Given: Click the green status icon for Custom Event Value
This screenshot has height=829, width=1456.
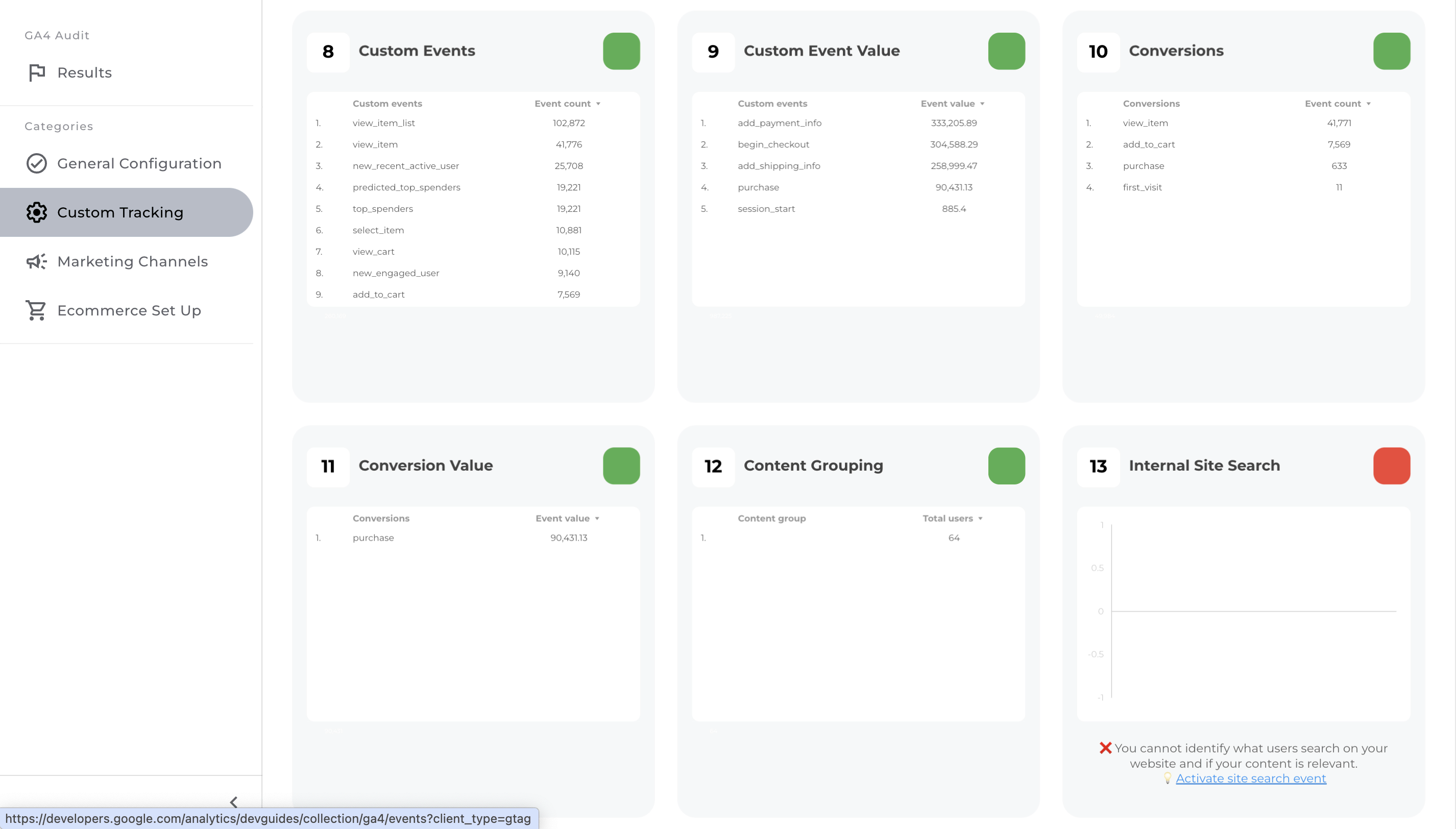Looking at the screenshot, I should [1006, 50].
